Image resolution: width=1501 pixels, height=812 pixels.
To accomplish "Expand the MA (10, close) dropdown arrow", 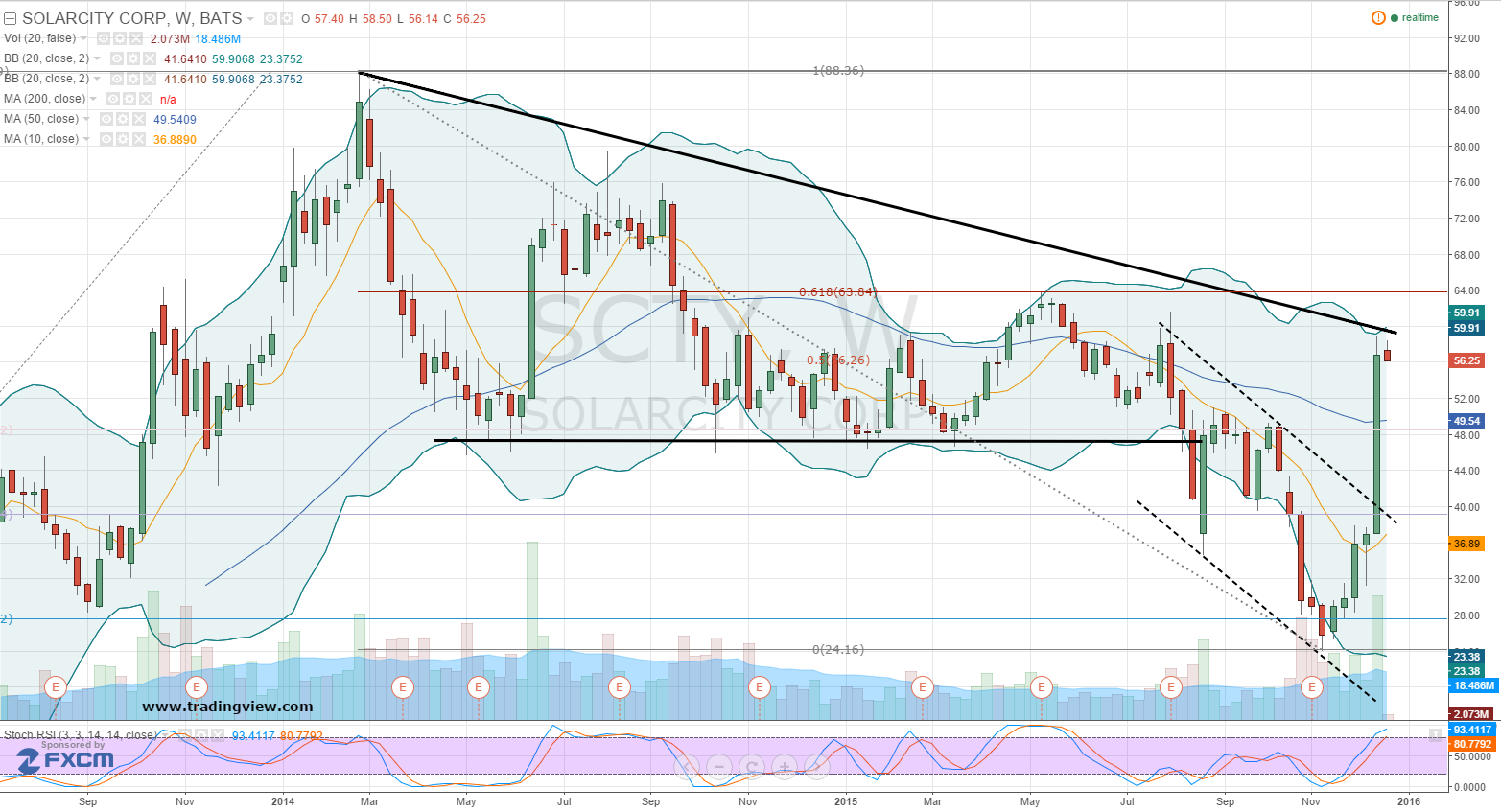I will (x=87, y=140).
